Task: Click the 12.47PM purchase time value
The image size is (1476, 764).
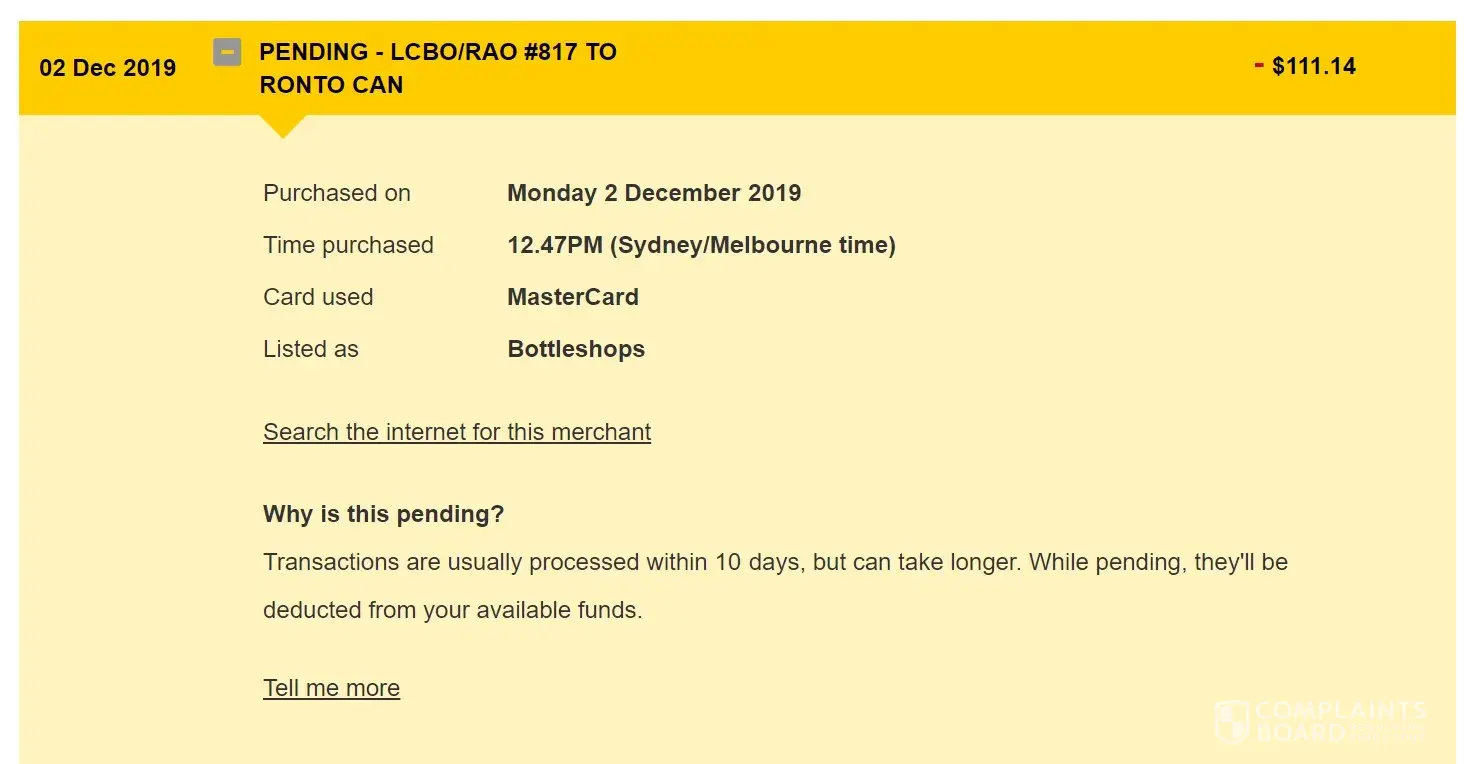Action: click(x=701, y=245)
